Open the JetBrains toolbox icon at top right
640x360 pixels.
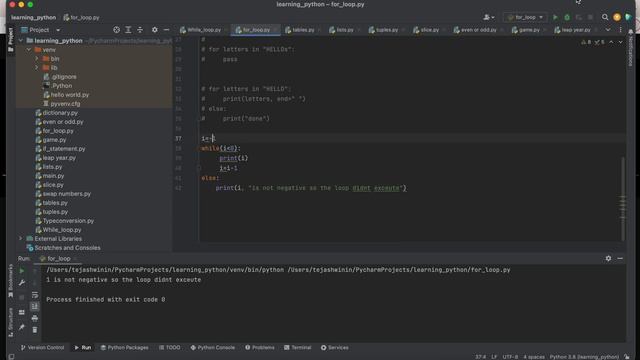click(629, 17)
